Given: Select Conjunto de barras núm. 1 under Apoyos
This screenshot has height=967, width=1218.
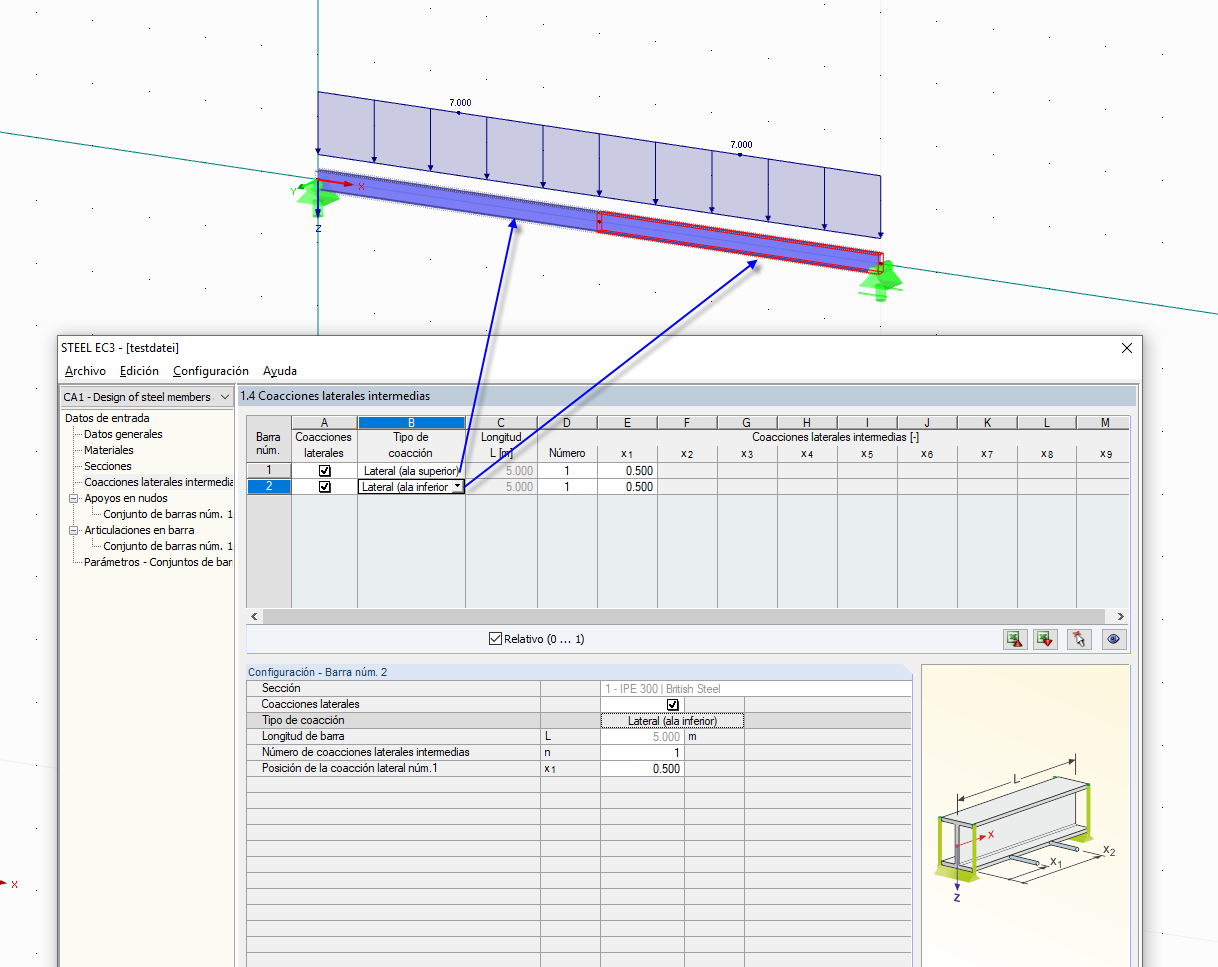Looking at the screenshot, I should pyautogui.click(x=168, y=514).
